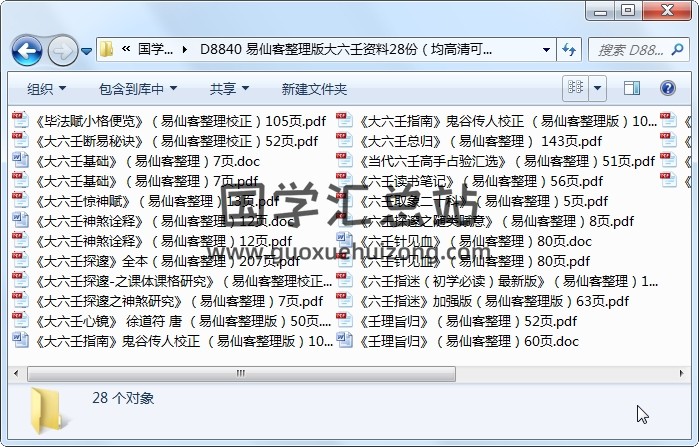Select PDF icon of 当代六壬高手占验汇选 51页
The height and width of the screenshot is (447, 699).
344,160
